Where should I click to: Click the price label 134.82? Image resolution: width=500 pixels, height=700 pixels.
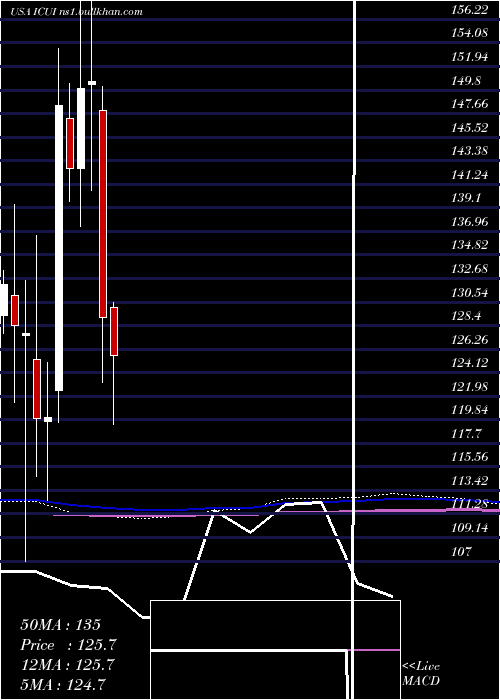(470, 246)
